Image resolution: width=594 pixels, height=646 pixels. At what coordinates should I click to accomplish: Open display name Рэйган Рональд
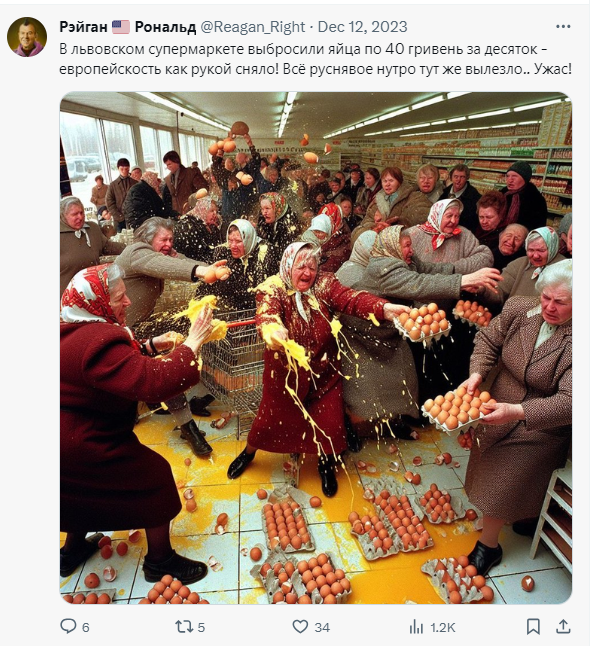(x=128, y=27)
